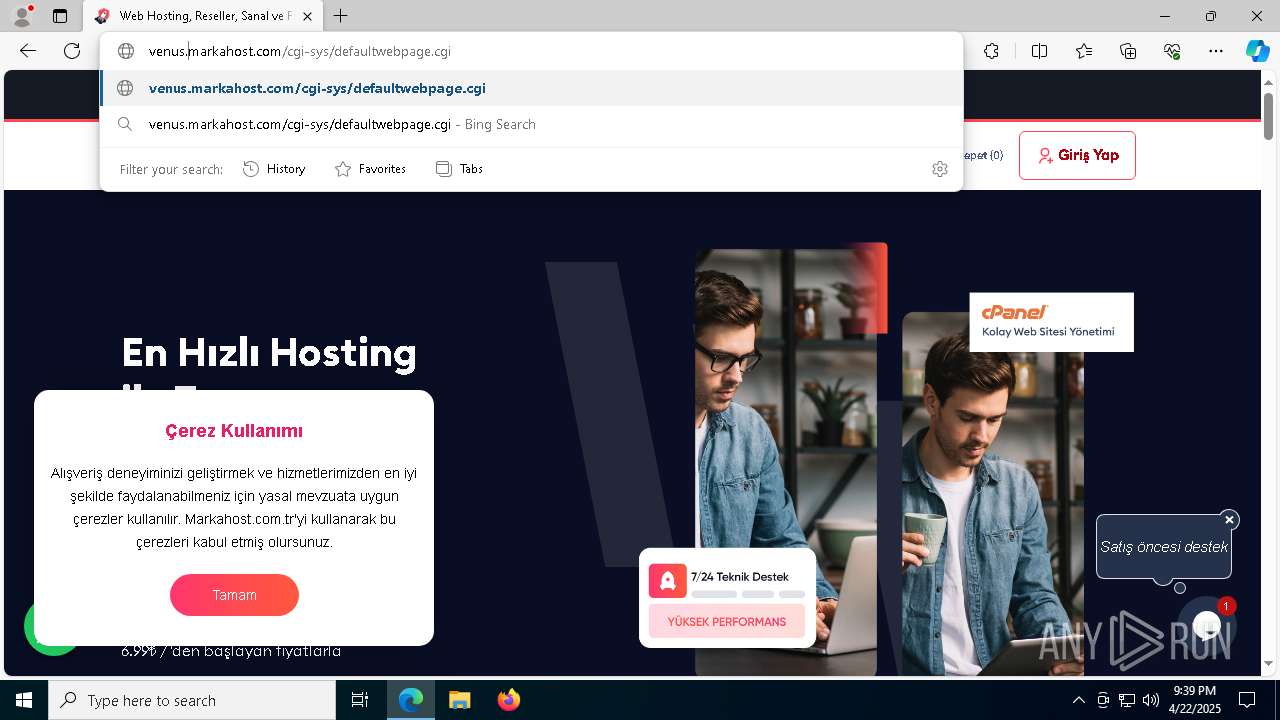This screenshot has width=1280, height=720.
Task: Open the notifications center icon
Action: pos(1247,700)
